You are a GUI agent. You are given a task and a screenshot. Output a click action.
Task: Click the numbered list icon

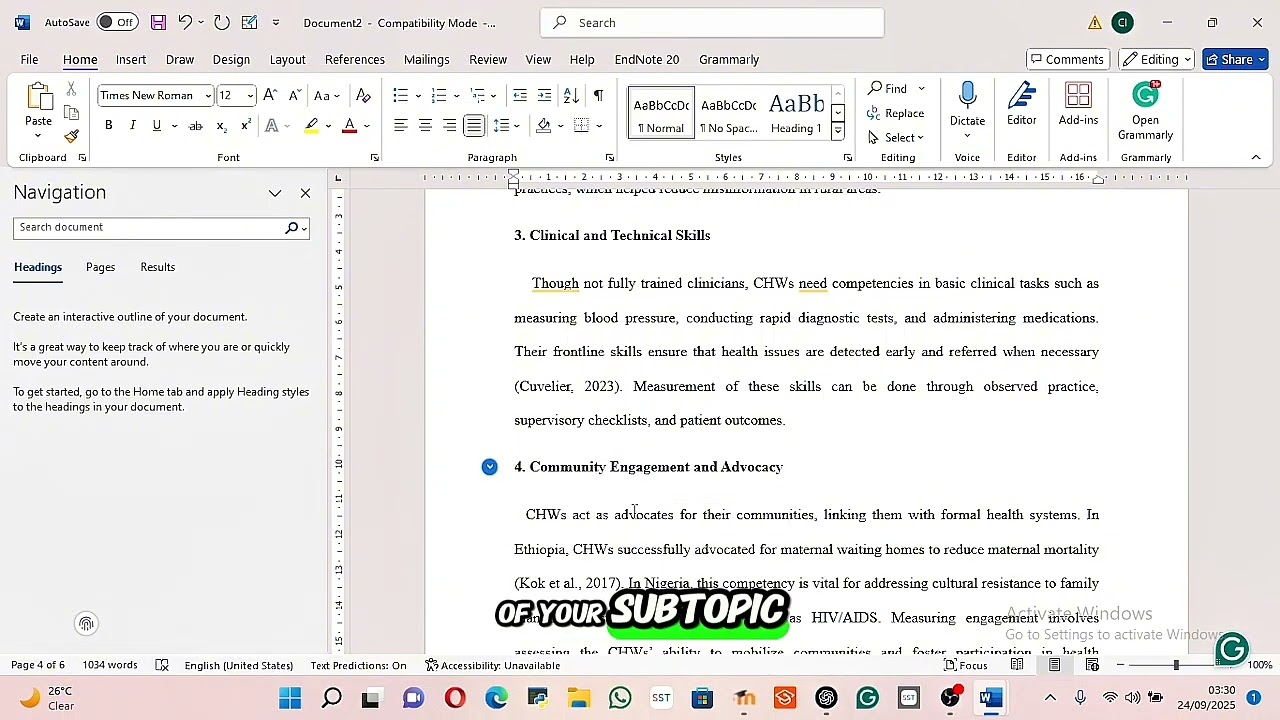coord(438,95)
